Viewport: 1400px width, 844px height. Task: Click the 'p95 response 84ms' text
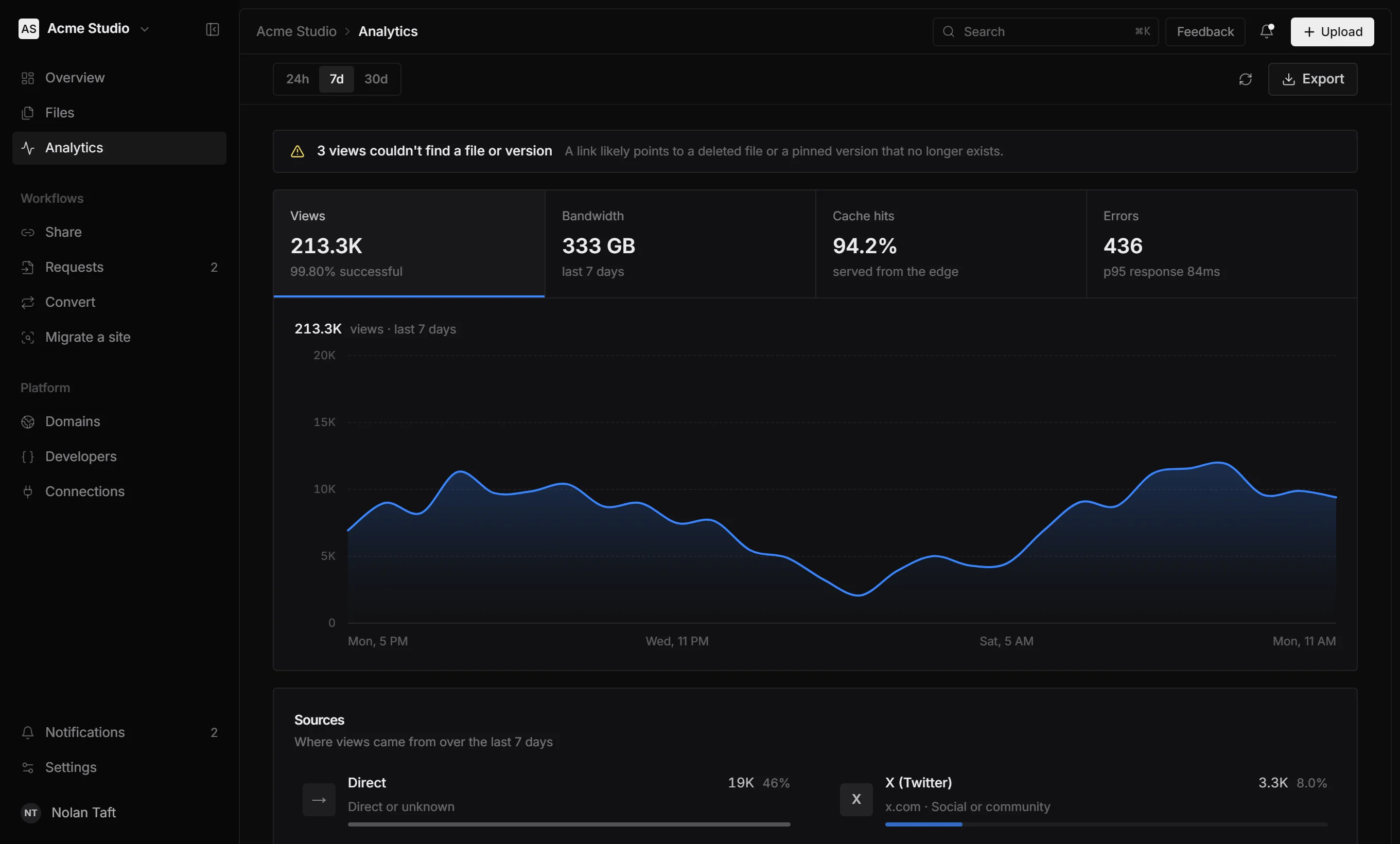[1161, 272]
